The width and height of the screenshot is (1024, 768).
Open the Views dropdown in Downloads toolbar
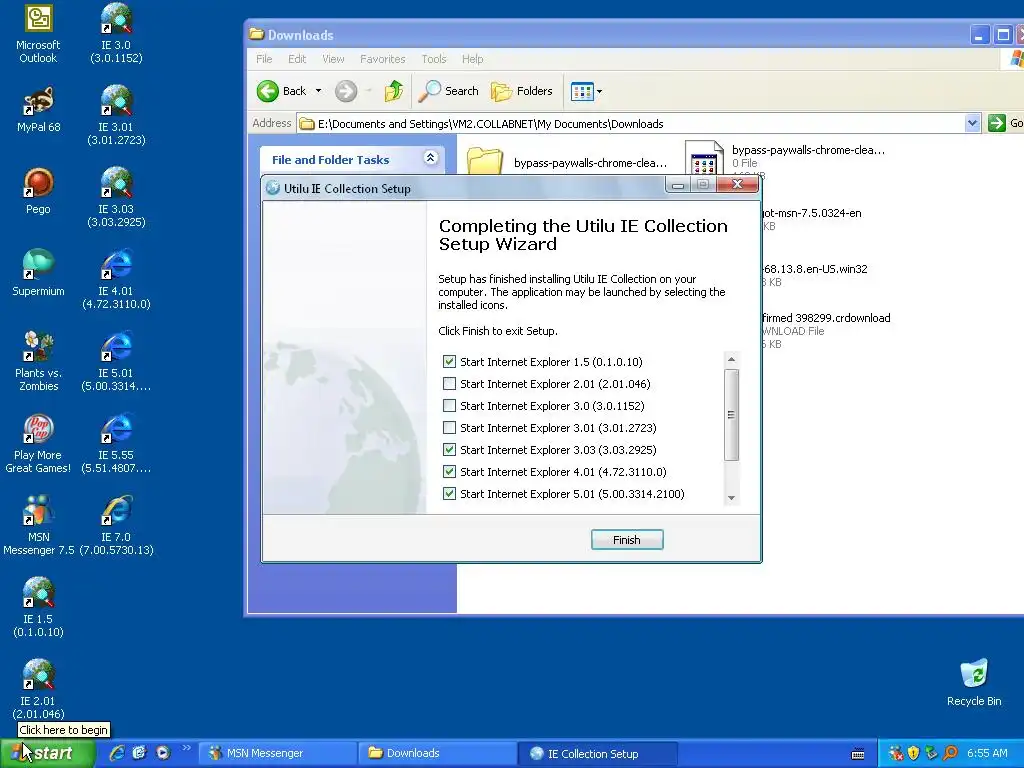600,91
